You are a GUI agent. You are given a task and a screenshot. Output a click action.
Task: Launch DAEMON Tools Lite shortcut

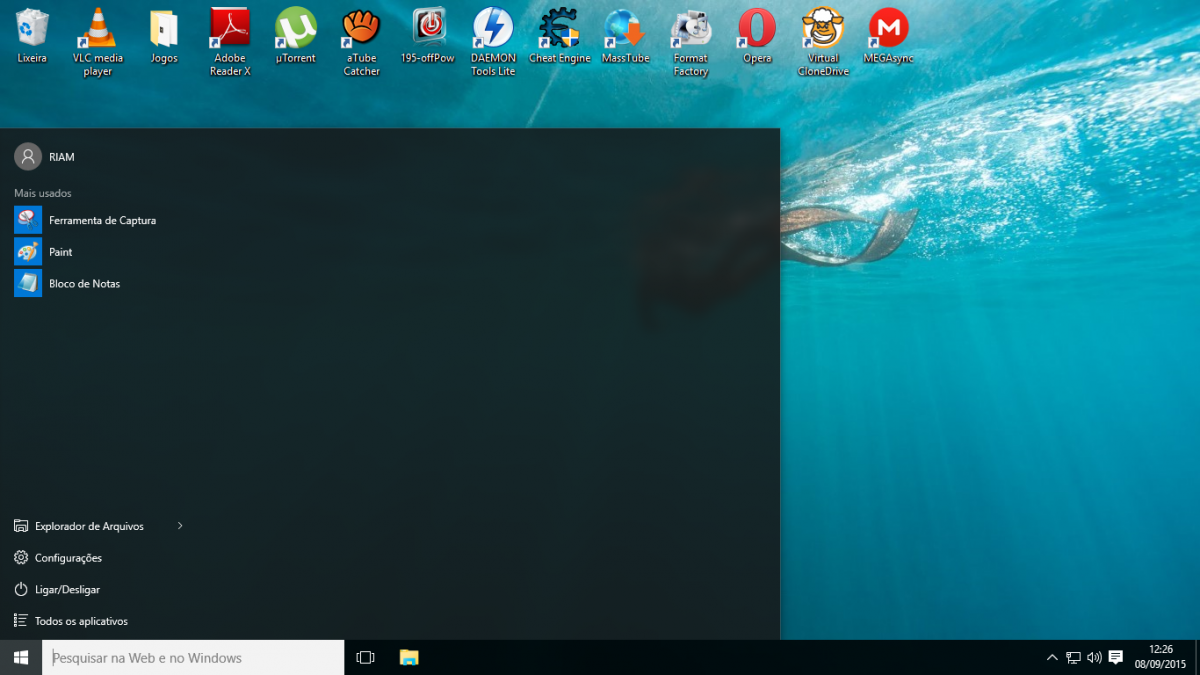click(493, 42)
